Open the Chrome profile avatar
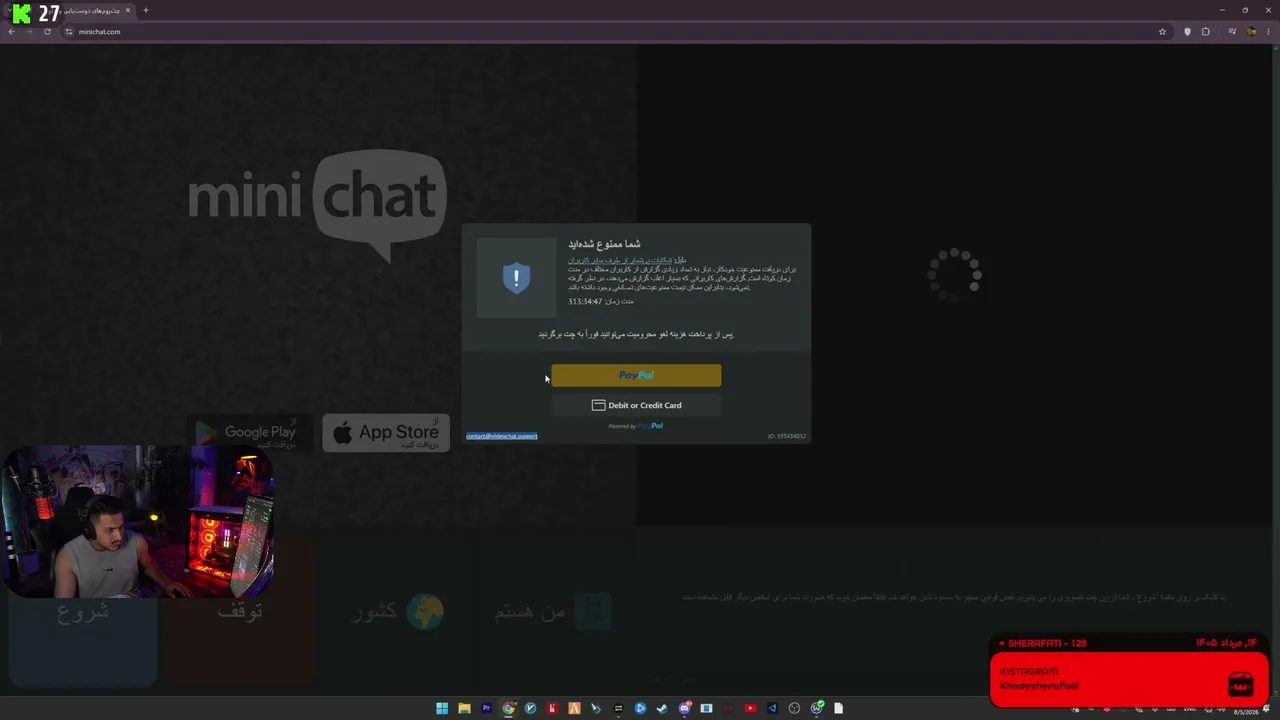 point(1251,32)
